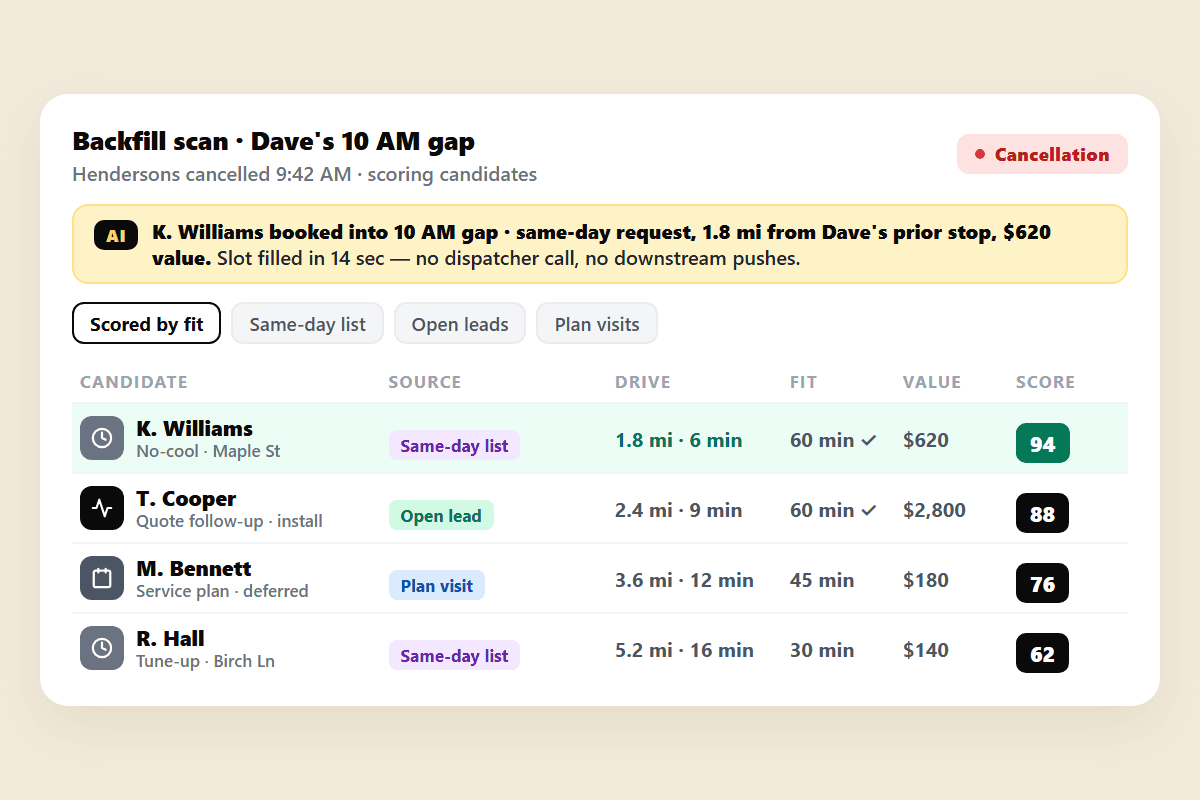Click the checkmark next to T. Cooper's 60 min fit
The width and height of the screenshot is (1200, 800).
[869, 510]
